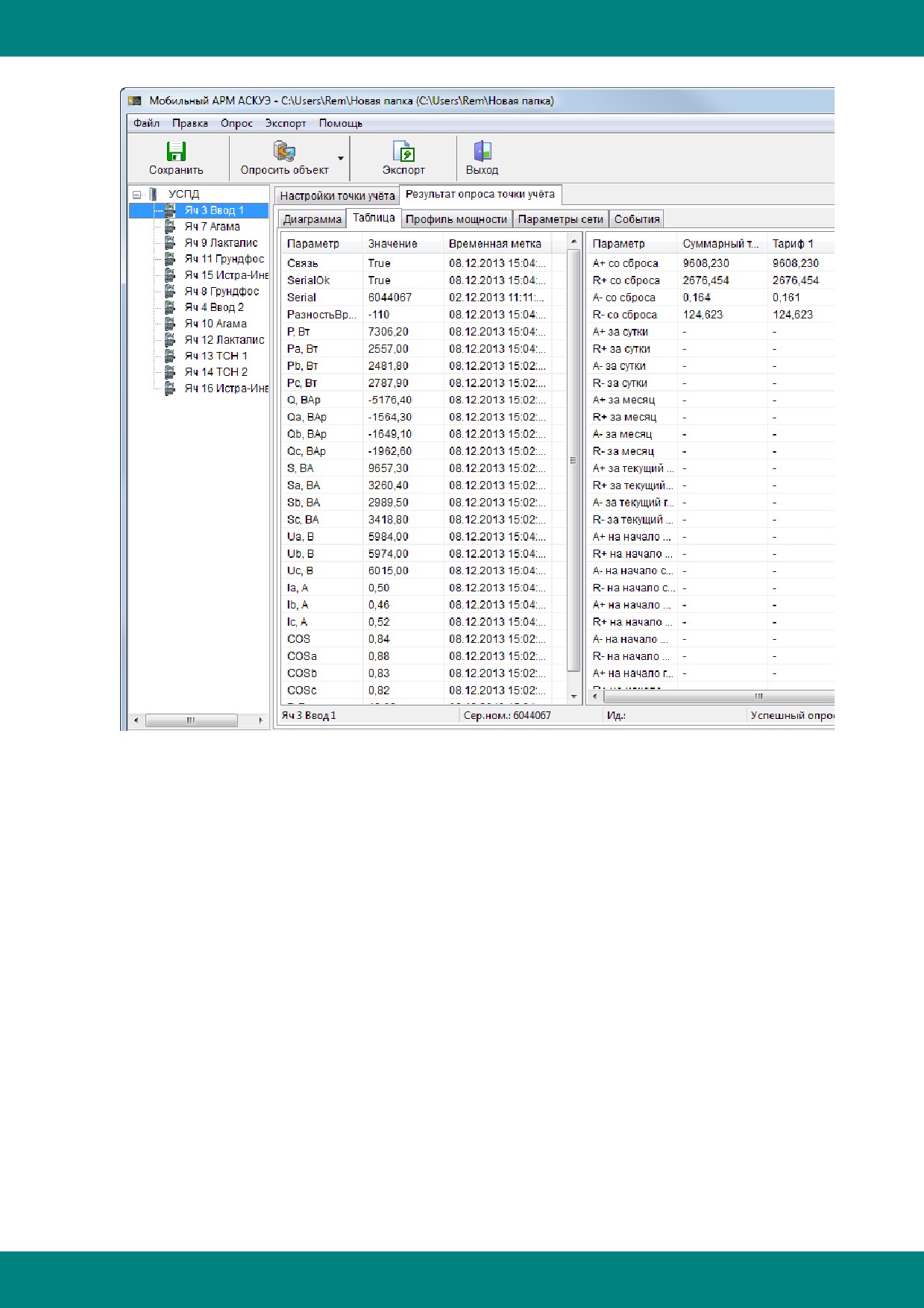Click the R- со сброса value 124,623
Screen dimensions: 924x1308
point(703,315)
